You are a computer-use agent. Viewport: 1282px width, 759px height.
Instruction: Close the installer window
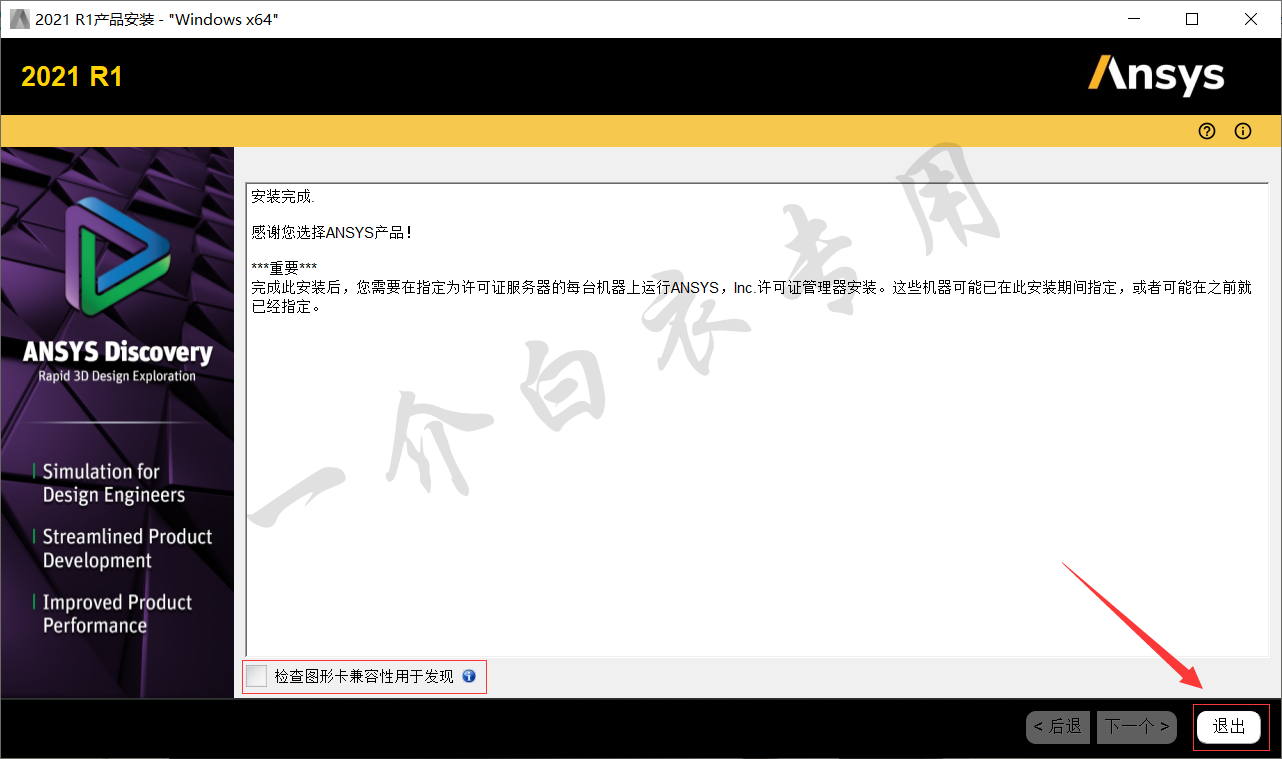point(1251,19)
